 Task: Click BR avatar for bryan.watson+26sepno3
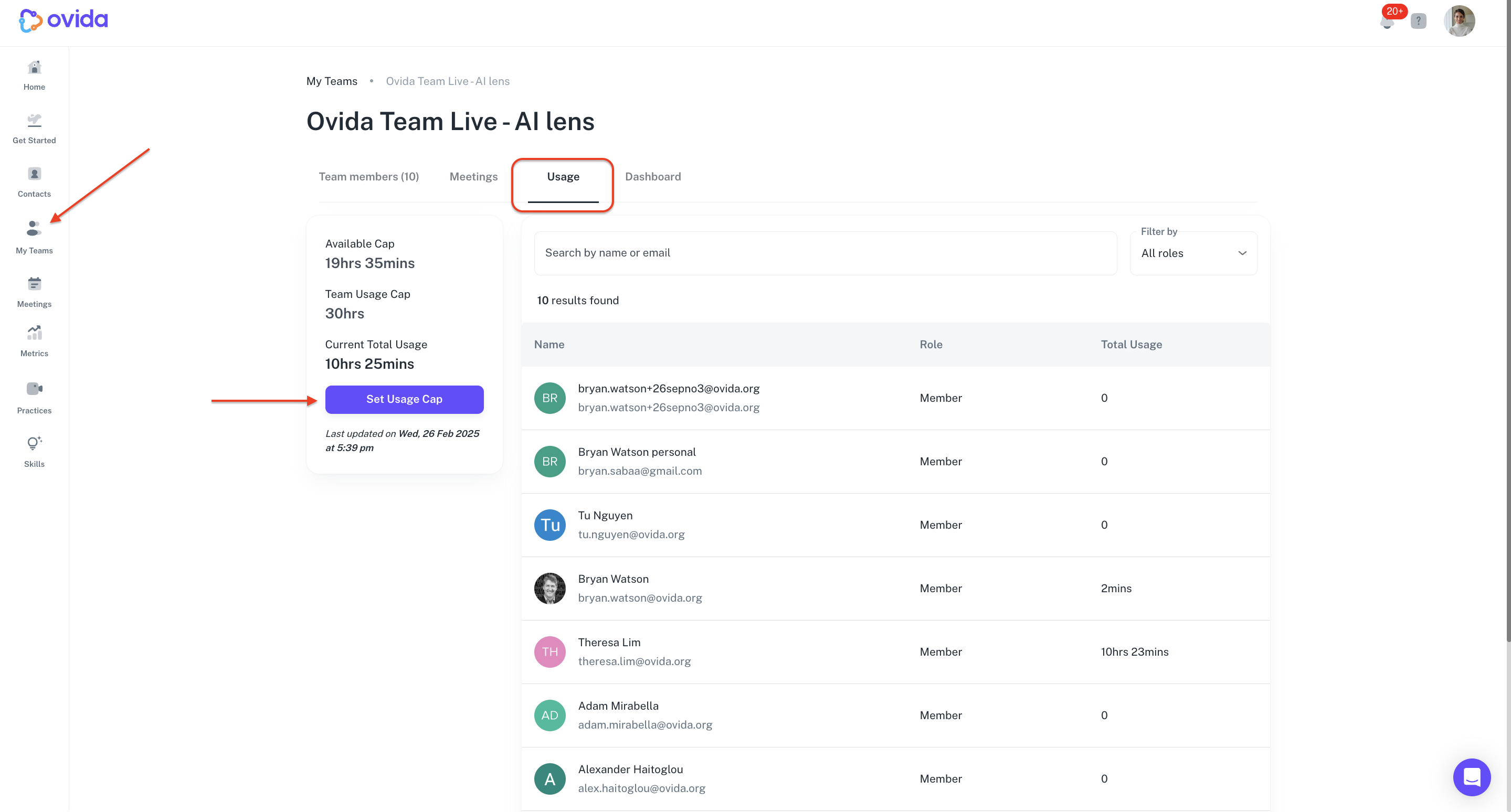550,398
